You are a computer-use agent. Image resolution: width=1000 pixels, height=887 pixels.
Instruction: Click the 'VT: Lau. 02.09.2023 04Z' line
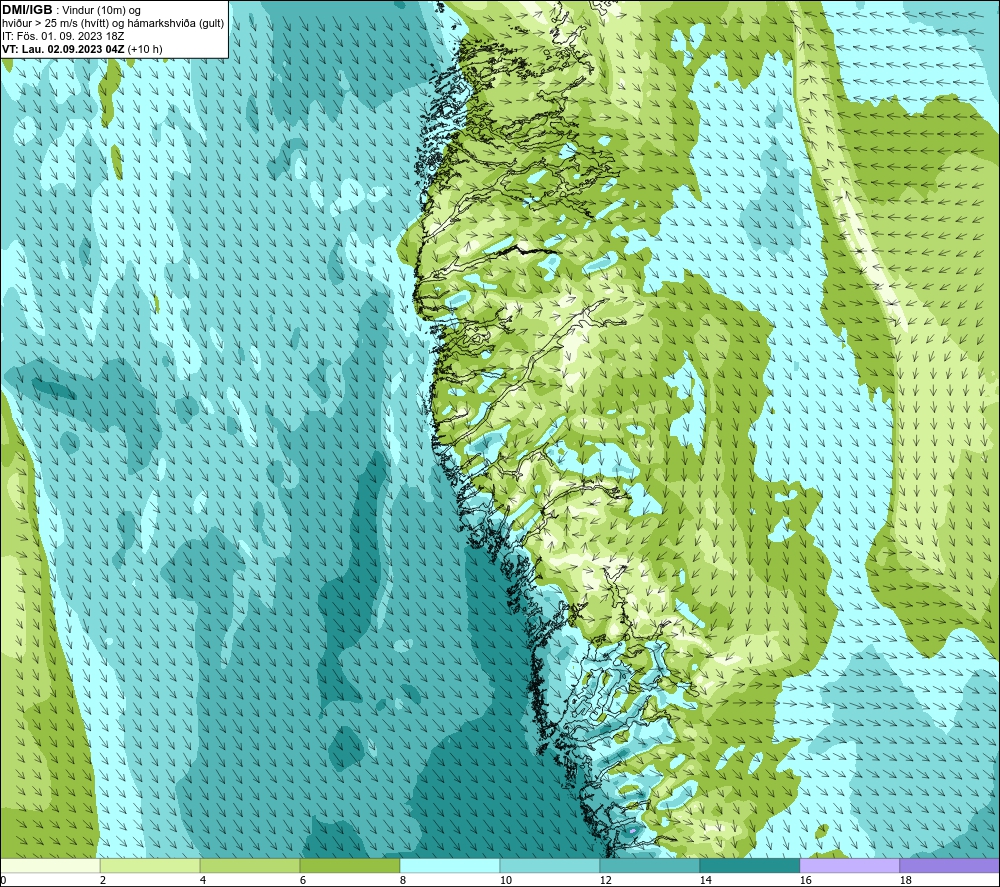[x=63, y=49]
